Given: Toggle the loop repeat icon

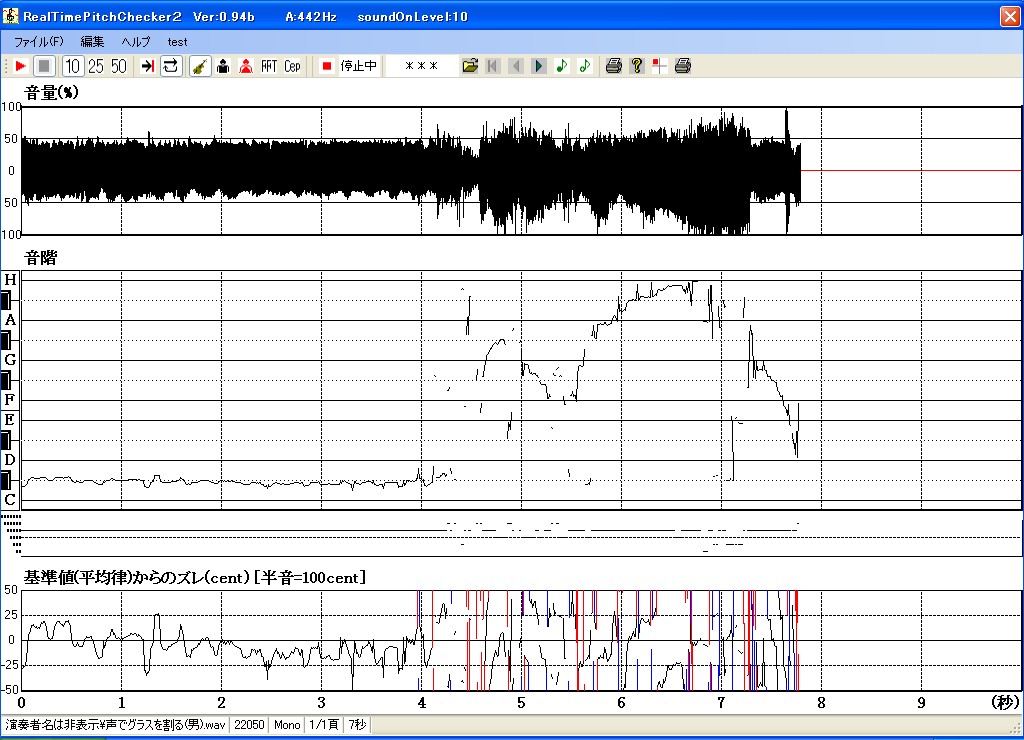Looking at the screenshot, I should click(170, 66).
